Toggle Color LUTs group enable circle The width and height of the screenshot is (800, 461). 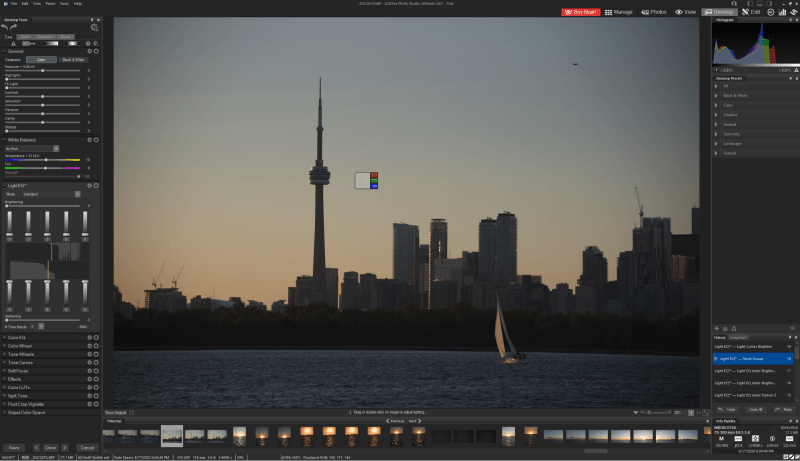(x=96, y=388)
